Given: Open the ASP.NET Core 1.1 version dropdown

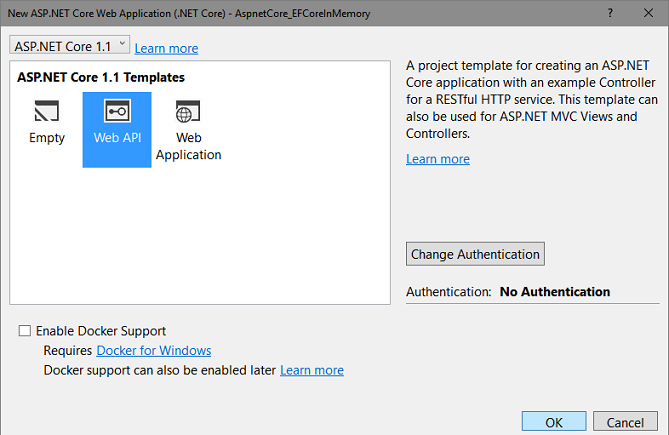Looking at the screenshot, I should coord(70,45).
